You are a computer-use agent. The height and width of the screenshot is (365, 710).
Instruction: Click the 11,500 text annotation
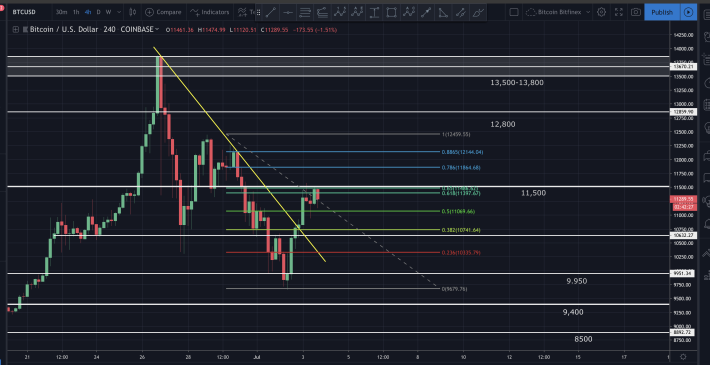(x=533, y=193)
